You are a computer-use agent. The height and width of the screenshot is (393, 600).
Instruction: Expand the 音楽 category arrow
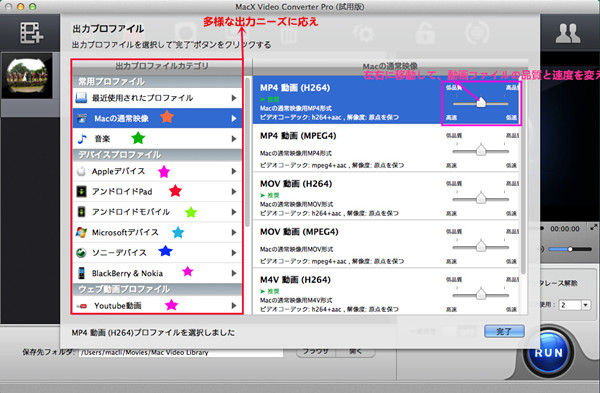click(234, 139)
